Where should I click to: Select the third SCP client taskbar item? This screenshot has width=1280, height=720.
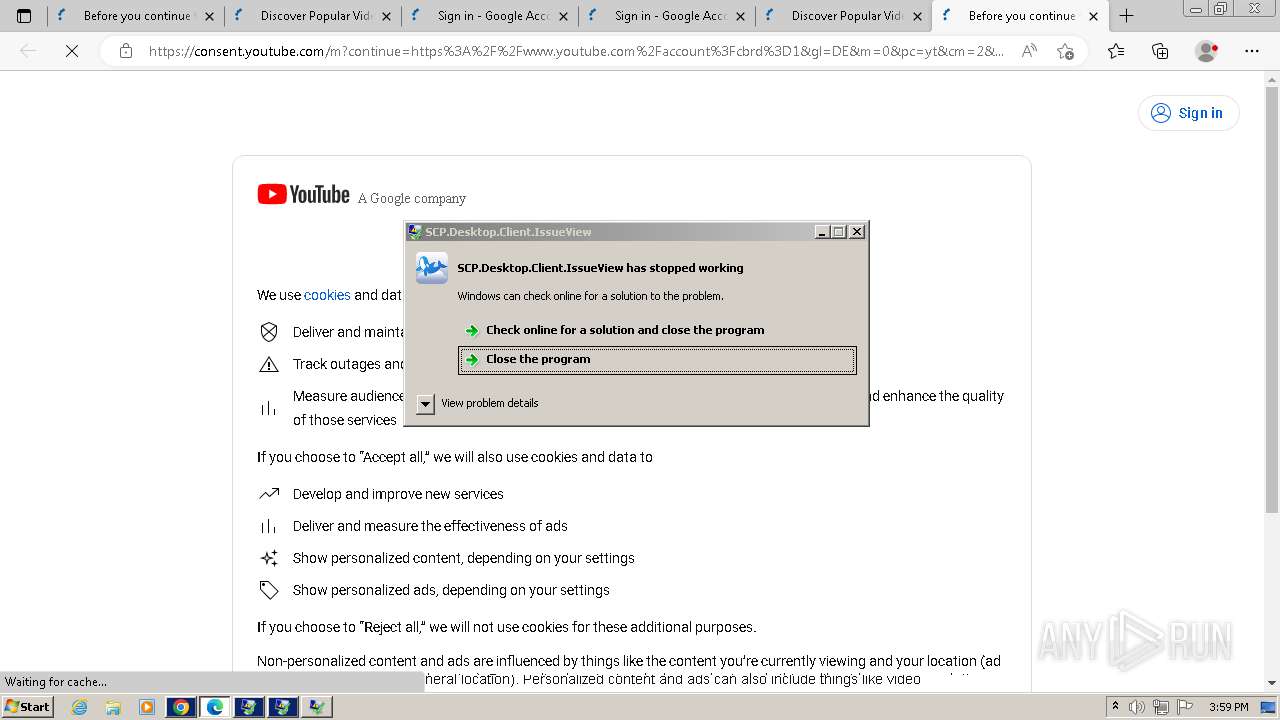click(x=317, y=707)
